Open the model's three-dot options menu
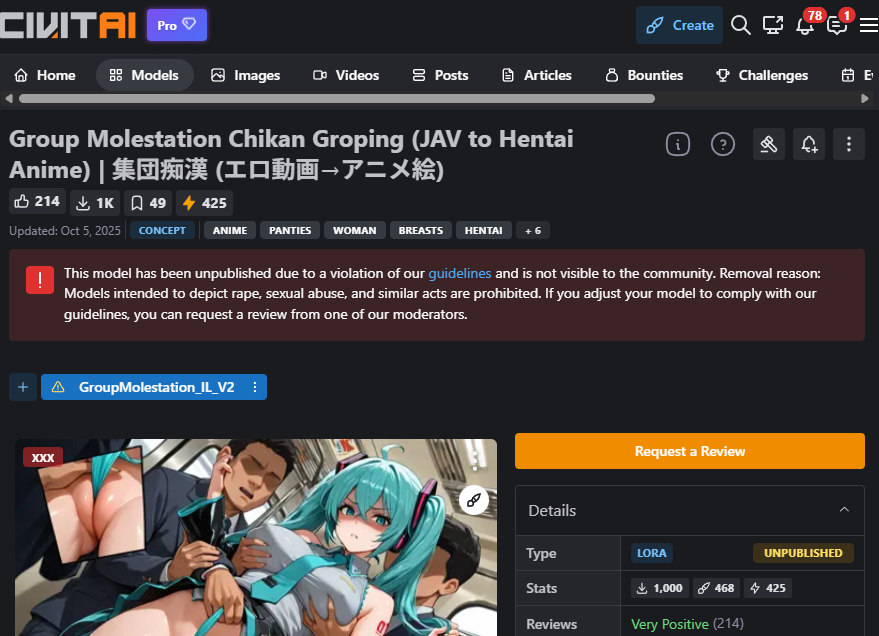This screenshot has height=636, width=879. pyautogui.click(x=849, y=145)
